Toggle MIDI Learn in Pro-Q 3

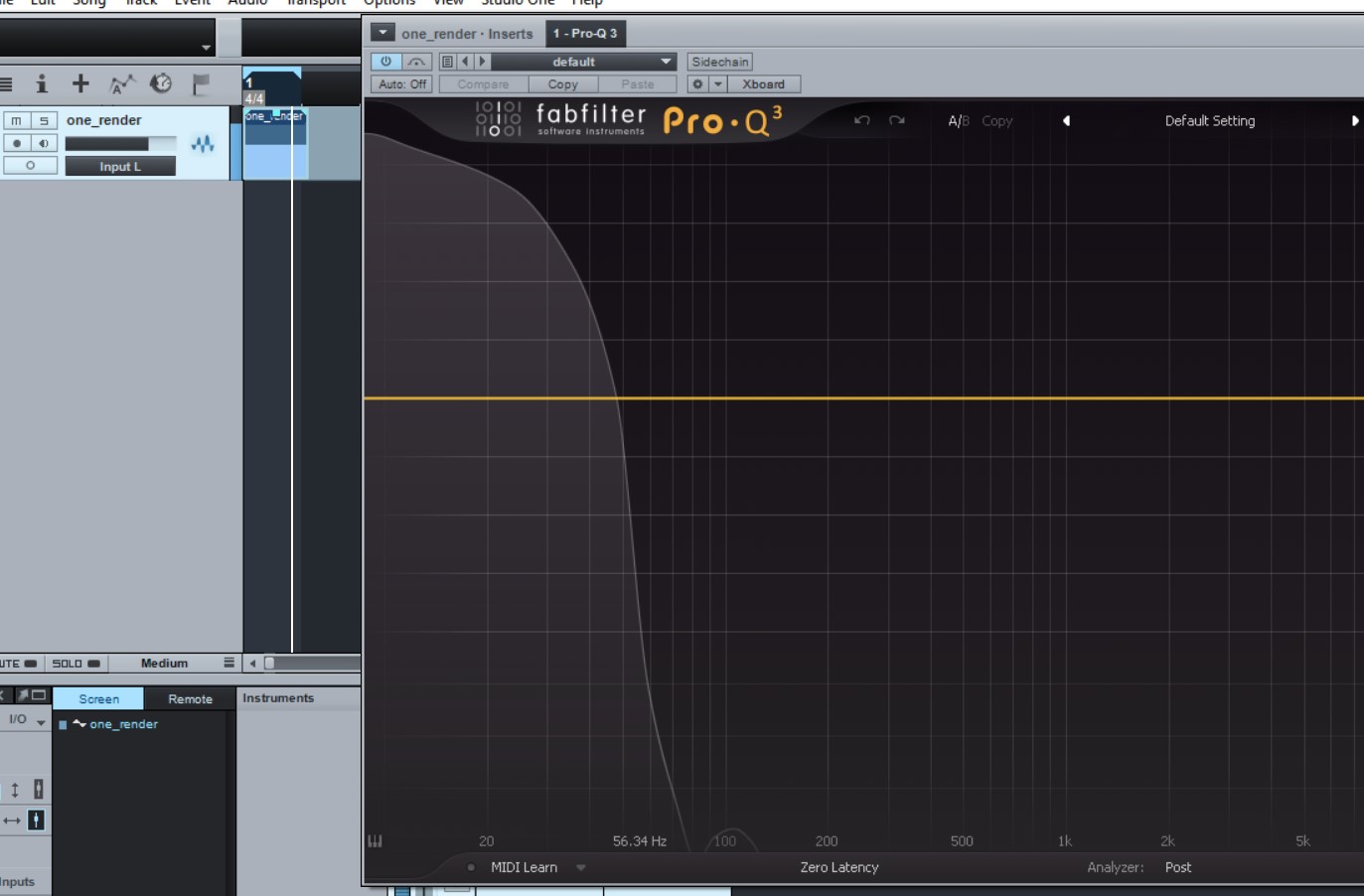point(524,867)
